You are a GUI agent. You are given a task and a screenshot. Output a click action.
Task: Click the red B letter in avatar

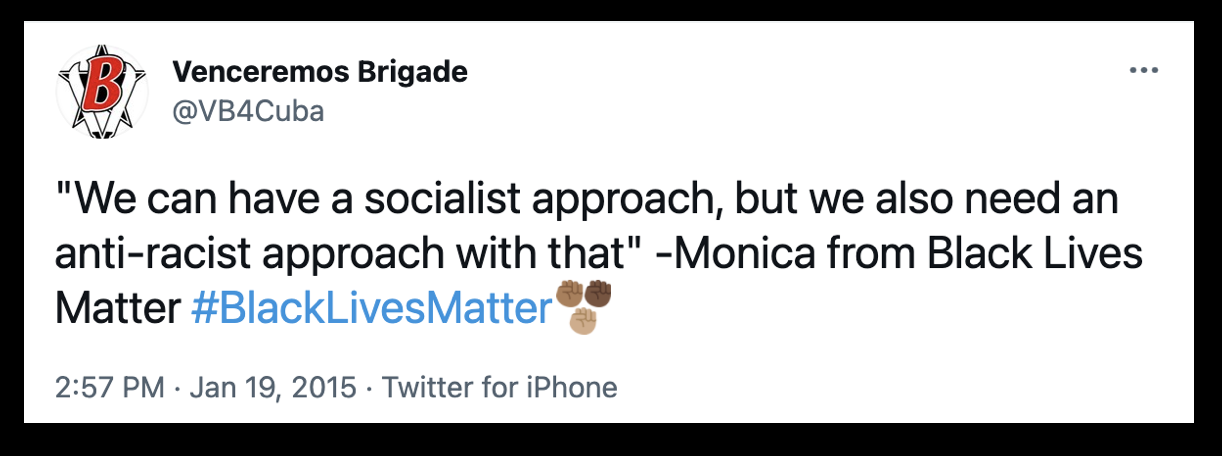(x=98, y=87)
